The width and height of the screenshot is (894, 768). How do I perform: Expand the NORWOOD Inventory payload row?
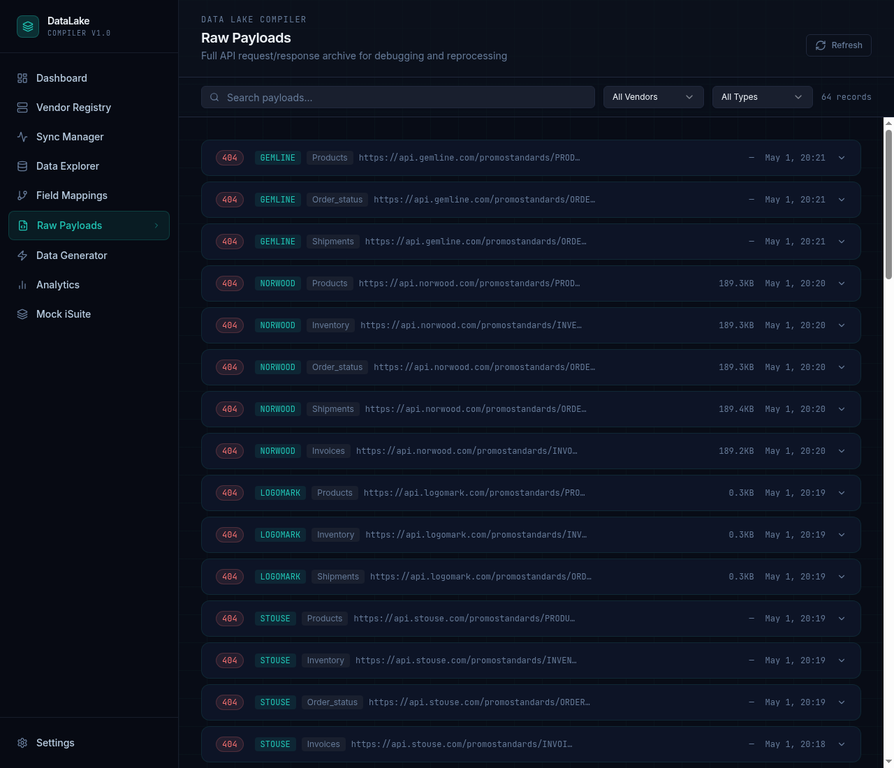pyautogui.click(x=531, y=326)
